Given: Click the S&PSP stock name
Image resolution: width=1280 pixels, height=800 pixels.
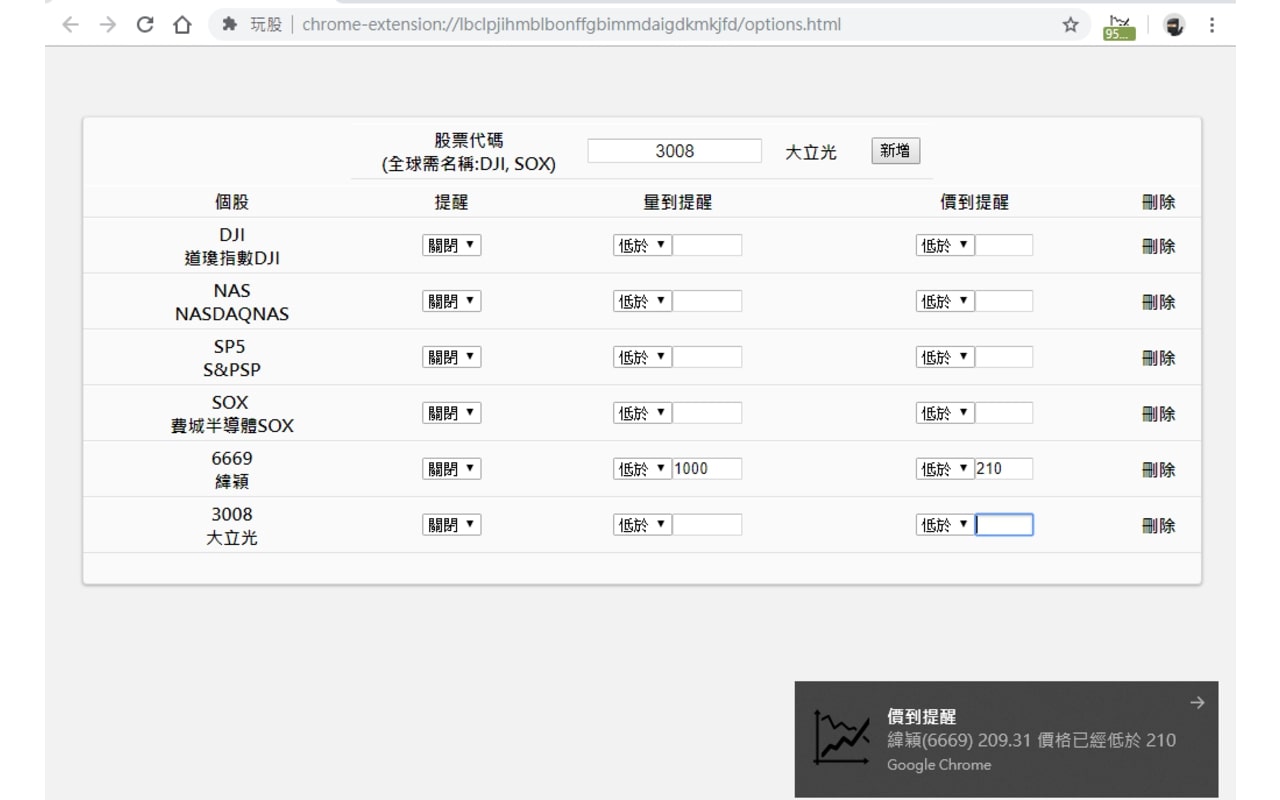Looking at the screenshot, I should 232,370.
